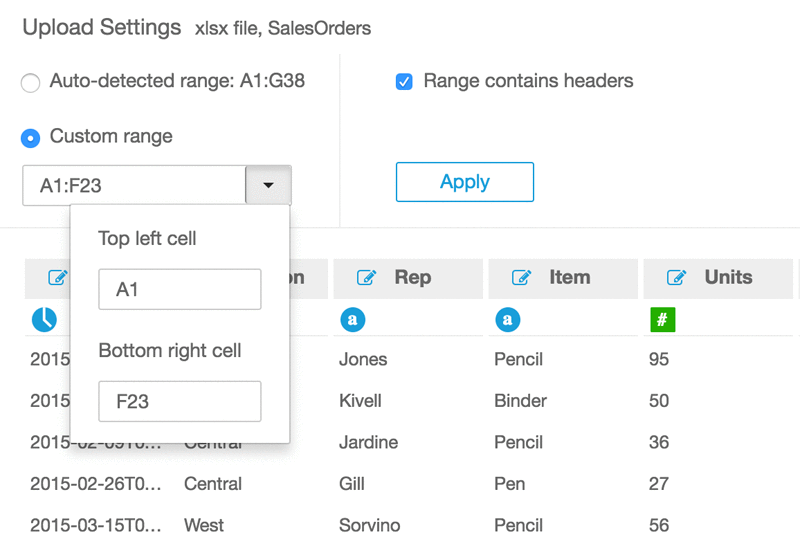Image resolution: width=800 pixels, height=550 pixels.
Task: Collapse the custom range dropdown arrow
Action: click(x=268, y=186)
